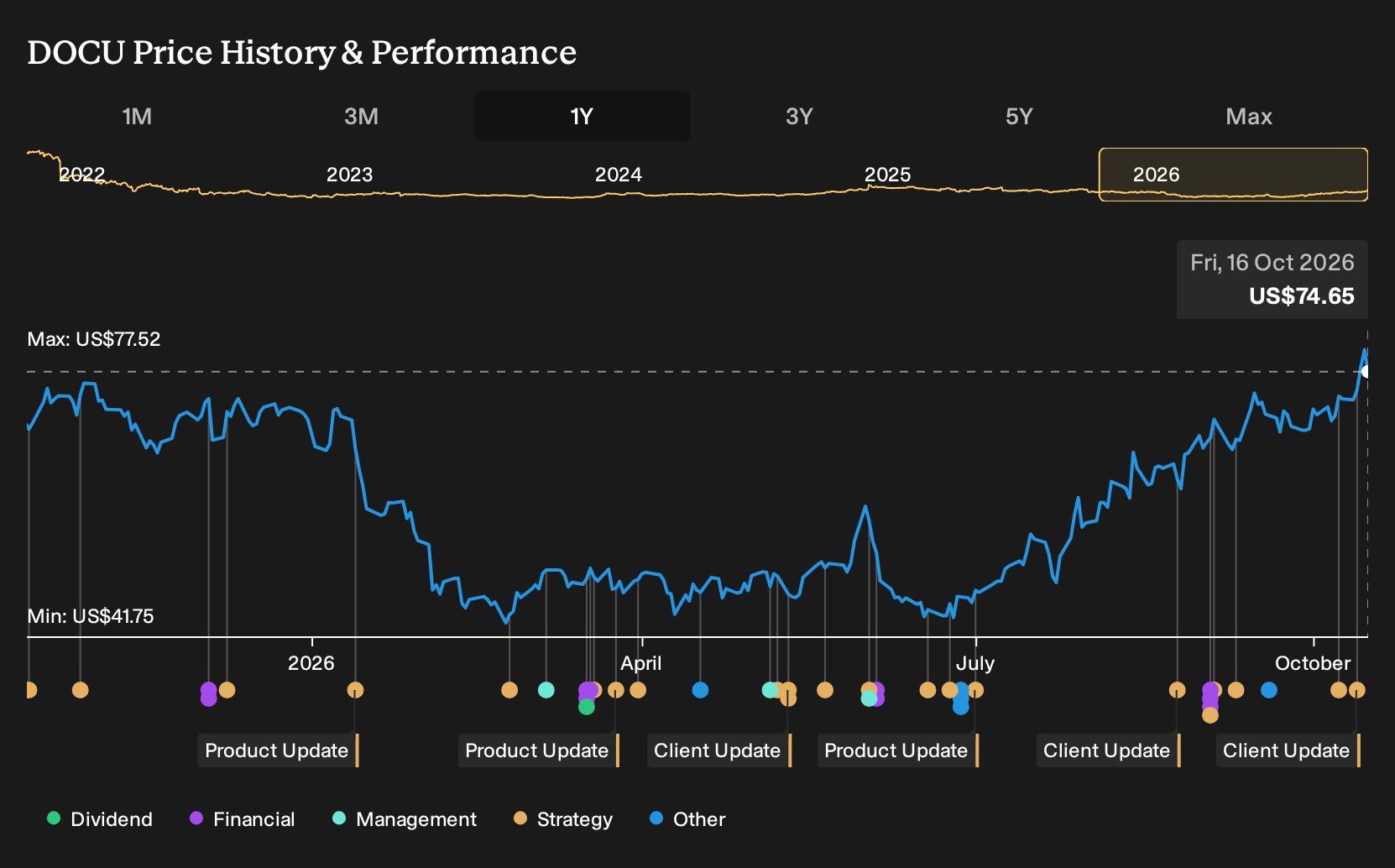Click the US$74.65 tooltip price
Screen dimensions: 1395x868
(x=1301, y=296)
